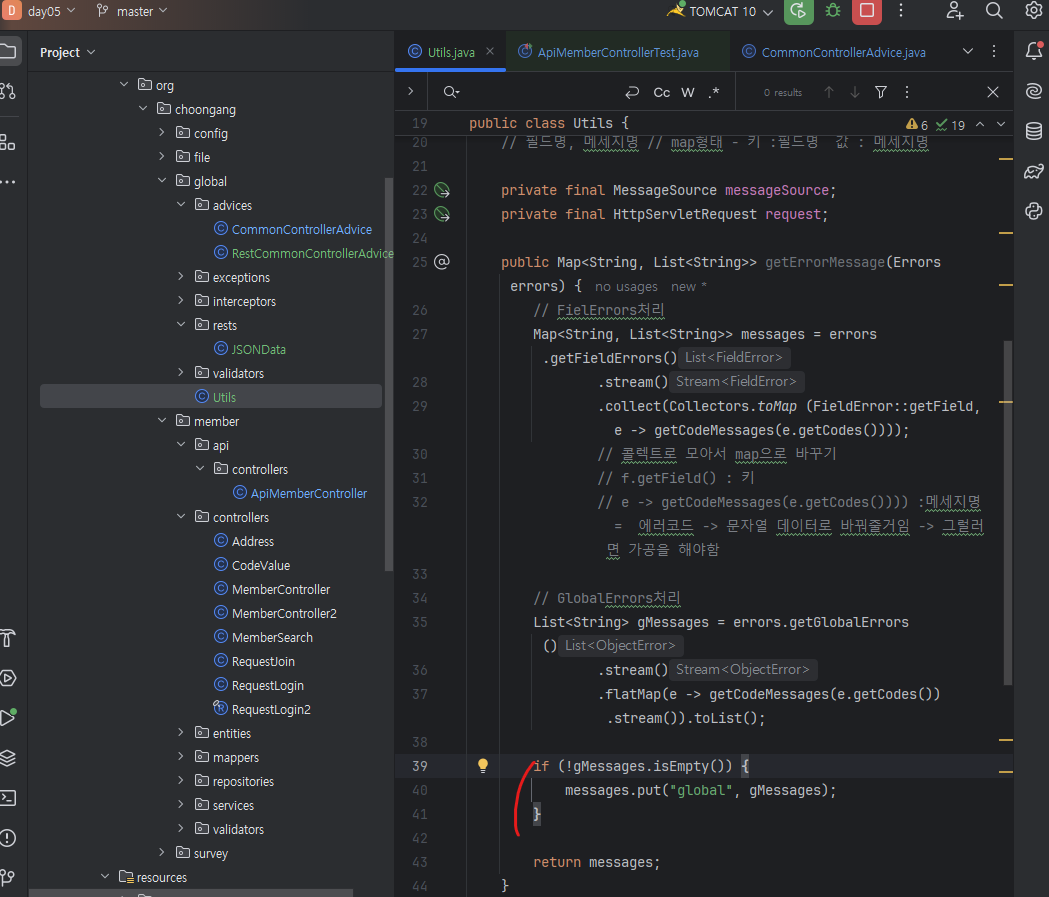
Task: Click the bean gutter icon on line 23
Action: (442, 215)
